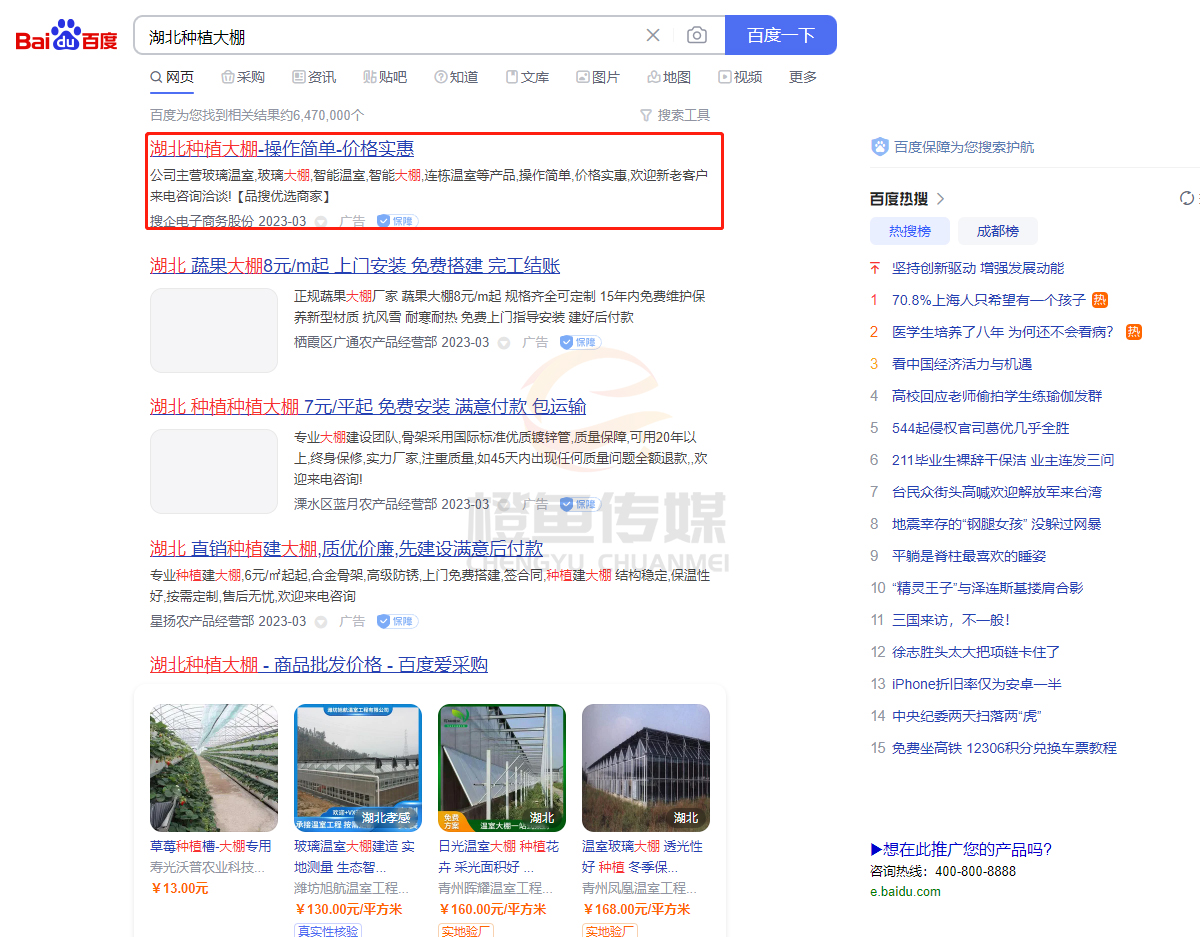Switch to the 资讯 tab
Image resolution: width=1200 pixels, height=937 pixels.
pyautogui.click(x=314, y=77)
